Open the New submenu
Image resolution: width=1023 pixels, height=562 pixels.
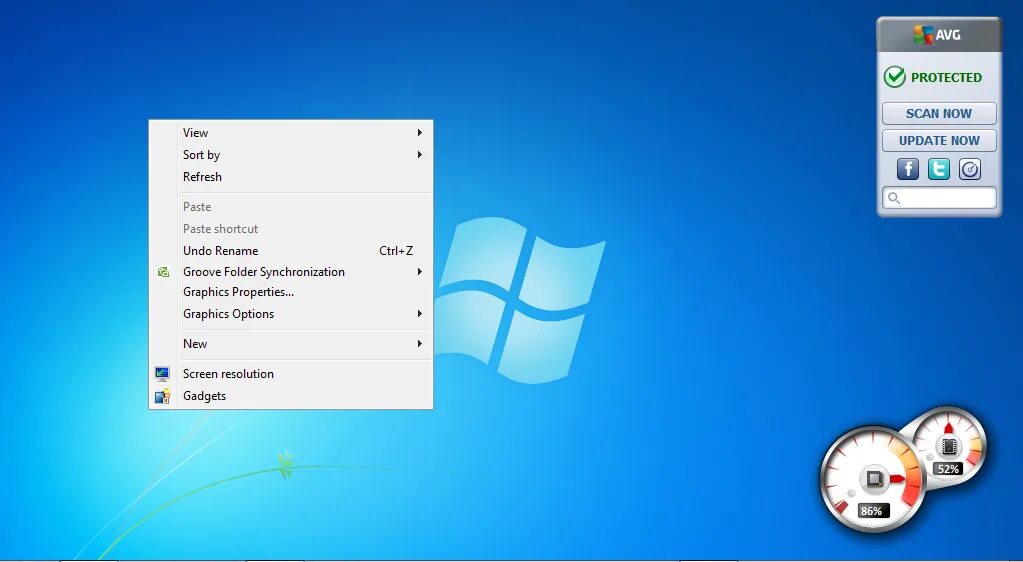(291, 344)
